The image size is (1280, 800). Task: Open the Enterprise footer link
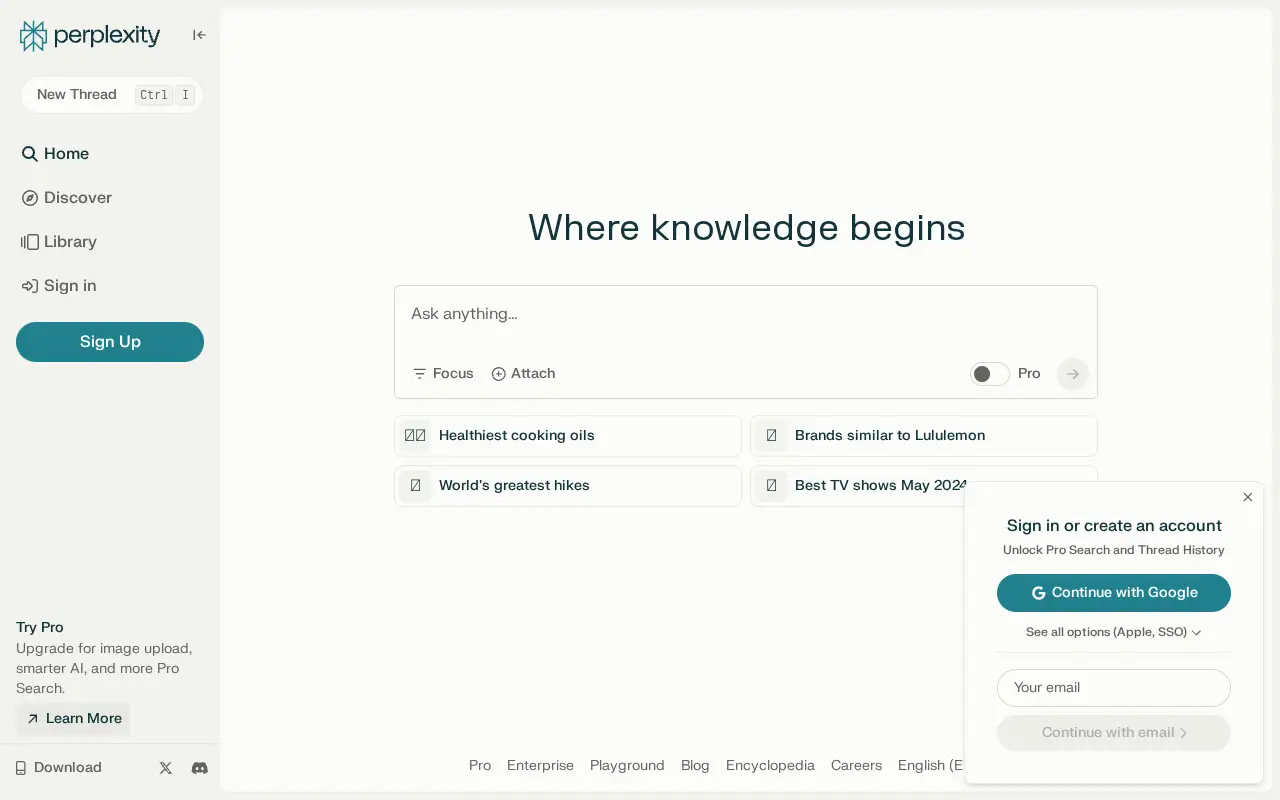click(x=540, y=766)
